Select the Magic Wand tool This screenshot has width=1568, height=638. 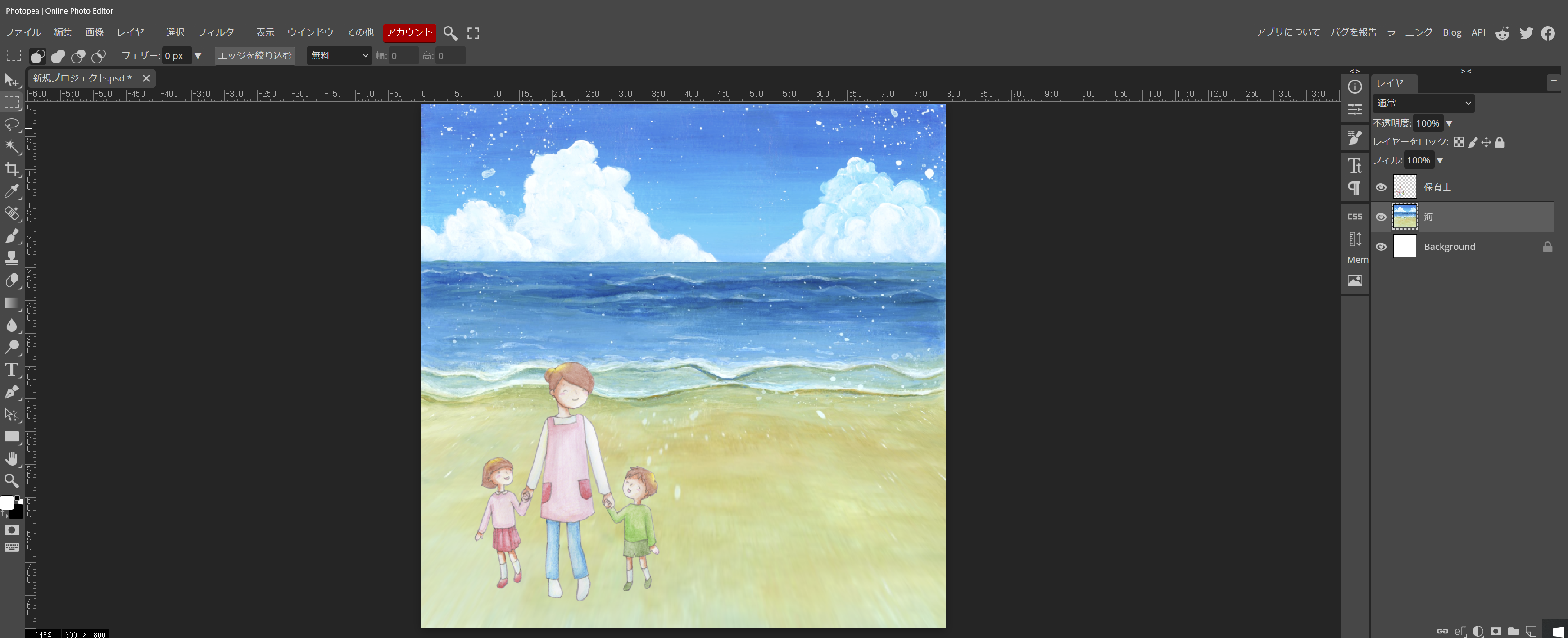point(12,147)
